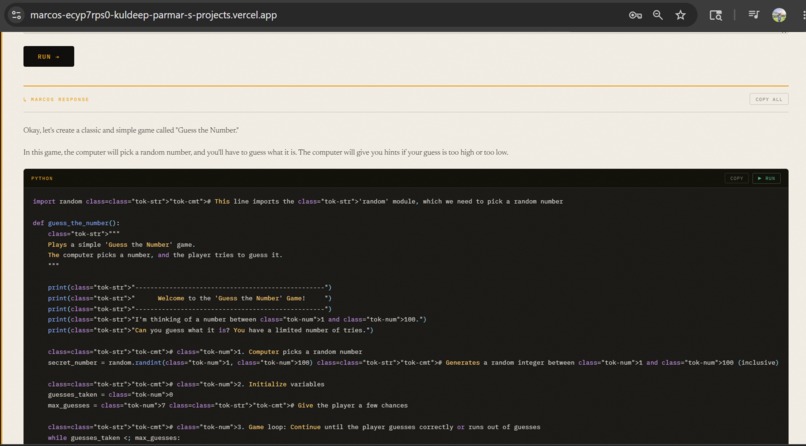The image size is (806, 446).
Task: Click the 'import random' code line
Action: coord(298,201)
